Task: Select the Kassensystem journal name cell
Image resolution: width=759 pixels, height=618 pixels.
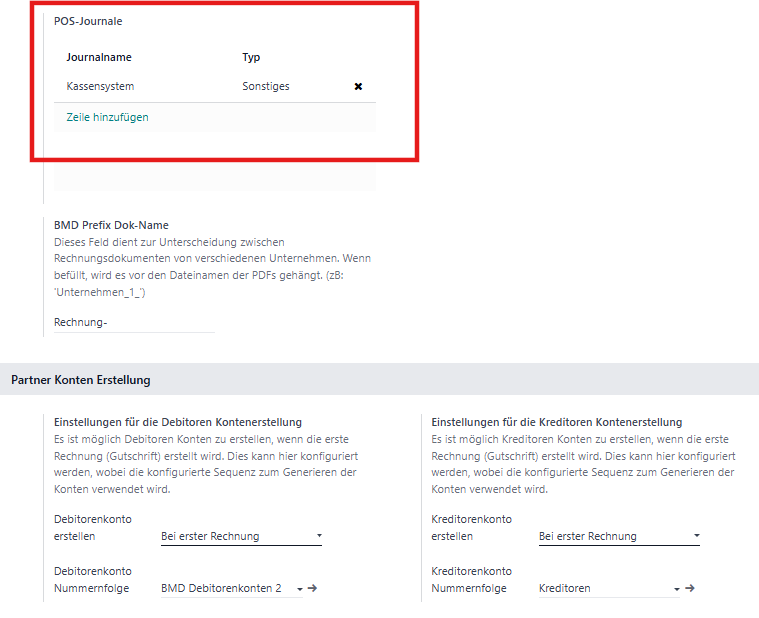Action: click(100, 87)
